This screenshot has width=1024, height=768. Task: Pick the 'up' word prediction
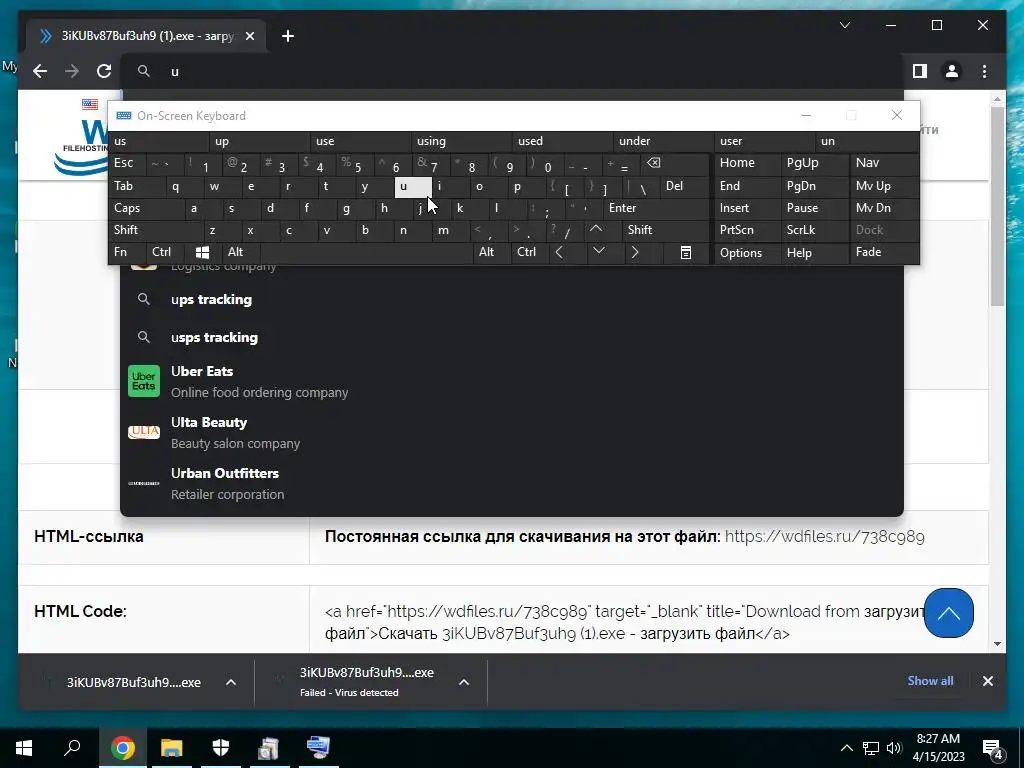[261, 141]
